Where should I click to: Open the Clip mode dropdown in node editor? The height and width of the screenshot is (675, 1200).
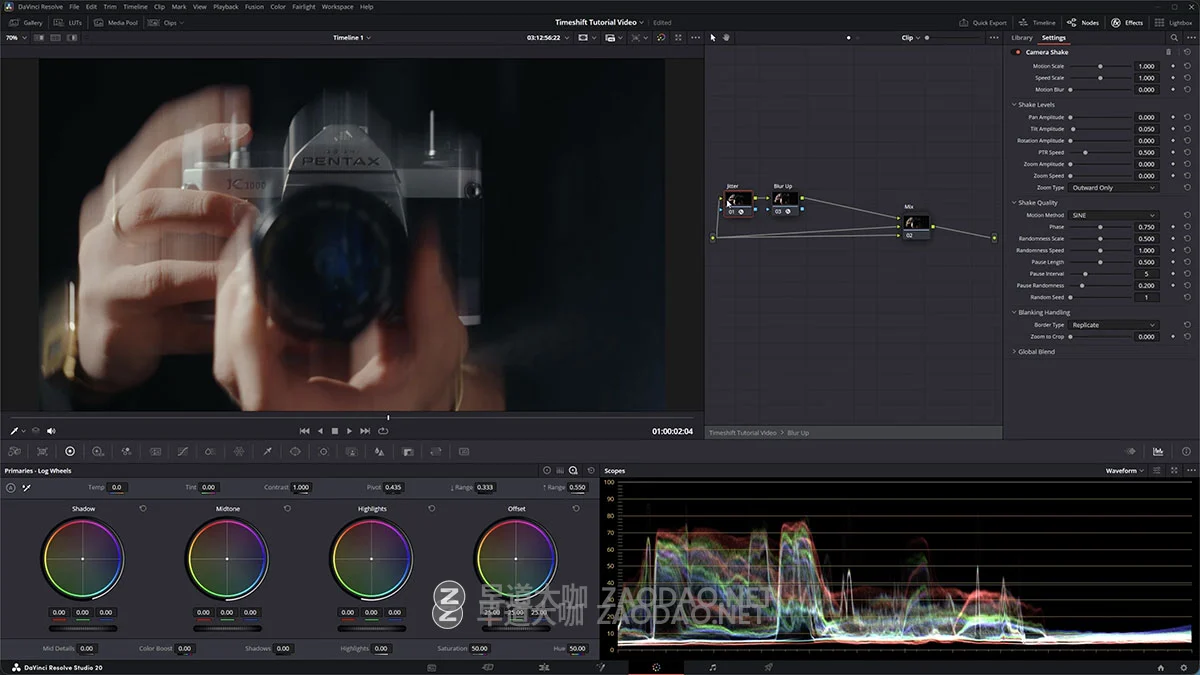[910, 37]
